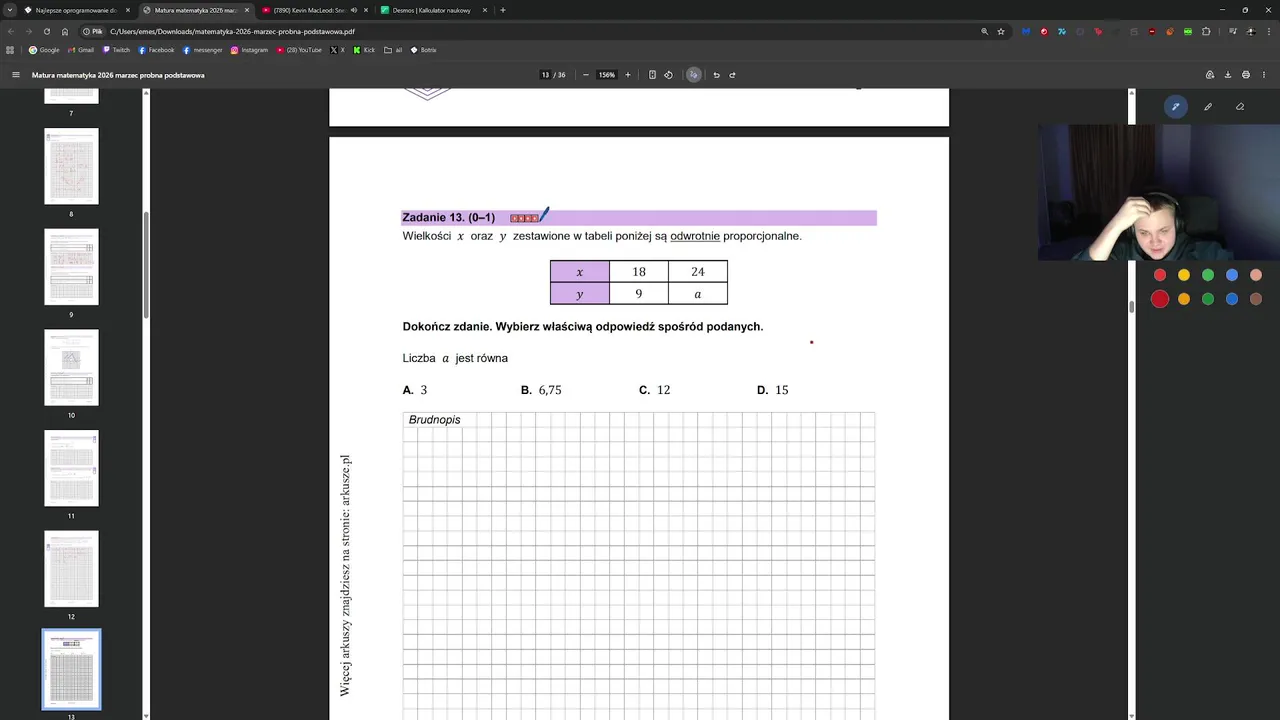Open the address bar zoom indicator
Viewport: 1280px width, 720px height.
click(984, 31)
